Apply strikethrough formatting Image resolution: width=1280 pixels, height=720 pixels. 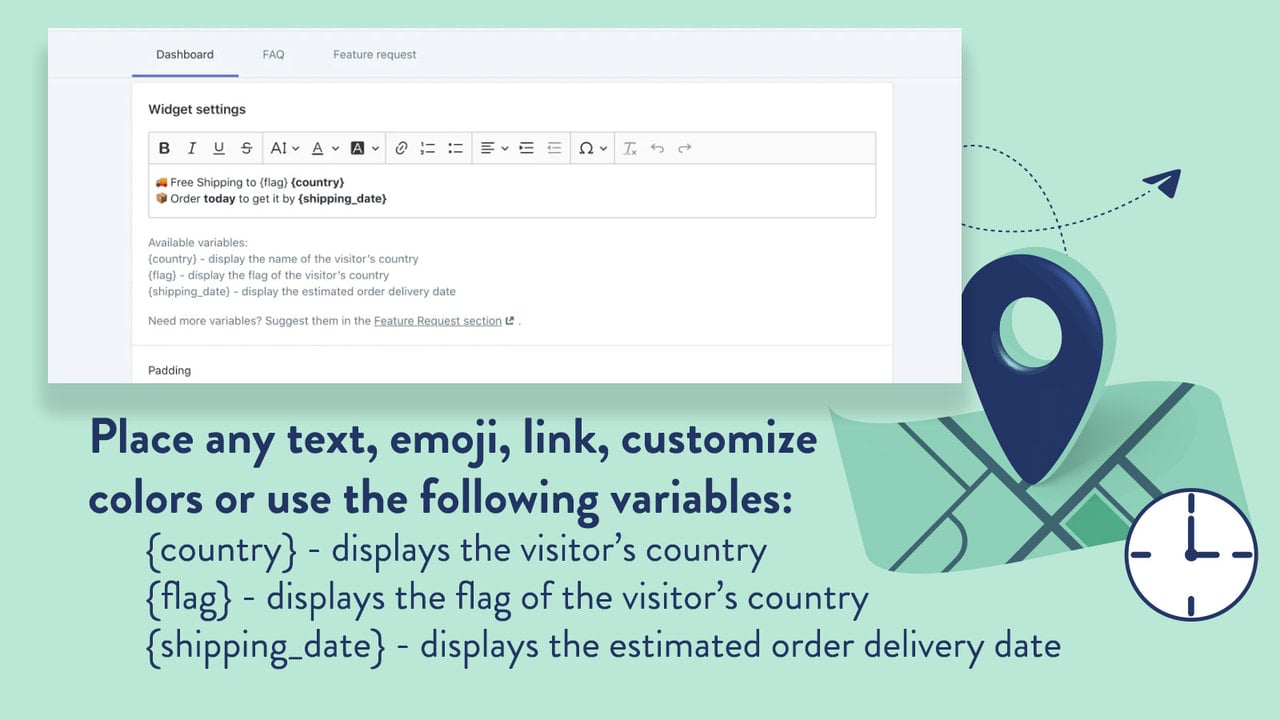[x=246, y=148]
